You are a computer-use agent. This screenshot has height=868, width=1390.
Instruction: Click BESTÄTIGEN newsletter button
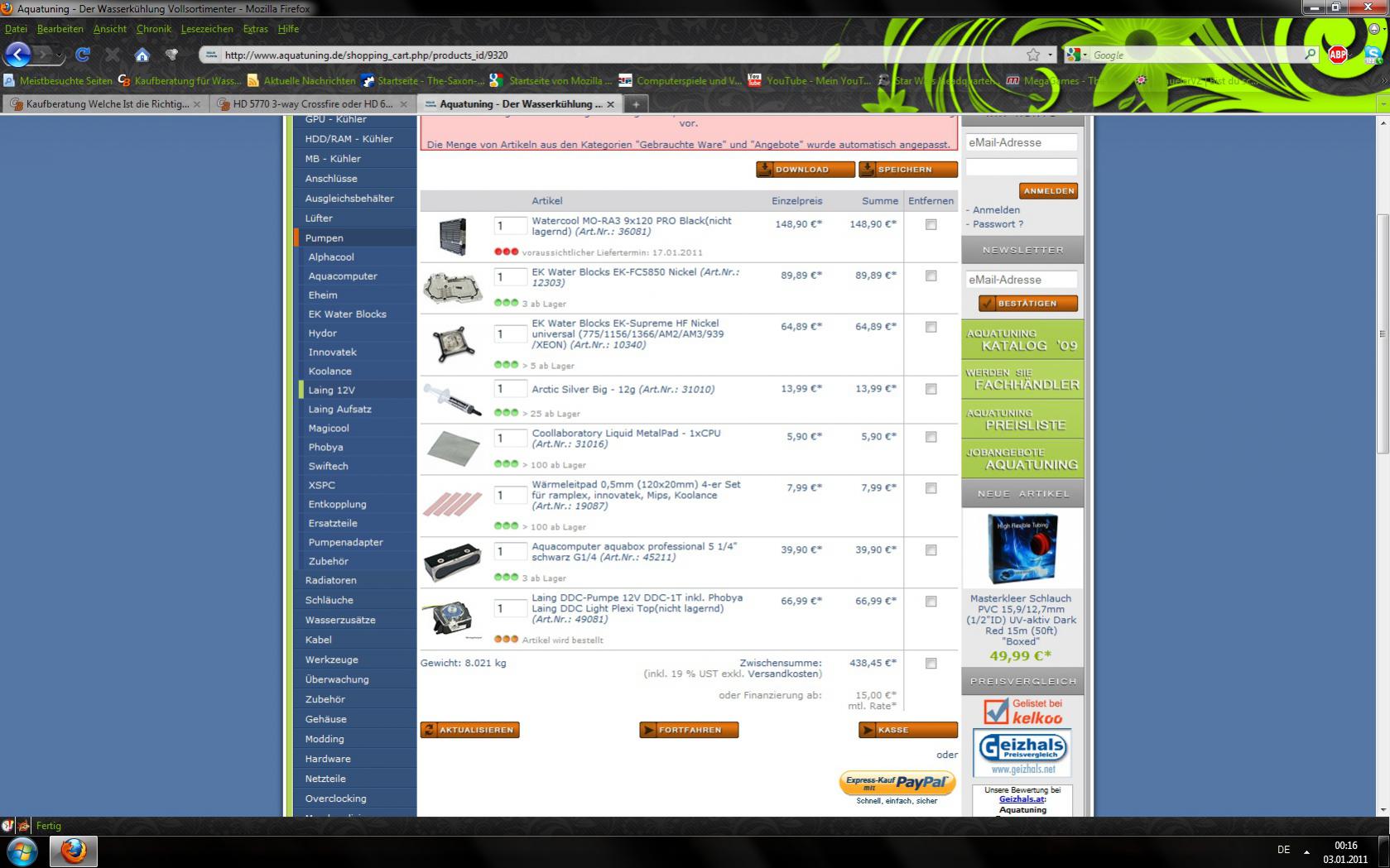click(x=1027, y=304)
